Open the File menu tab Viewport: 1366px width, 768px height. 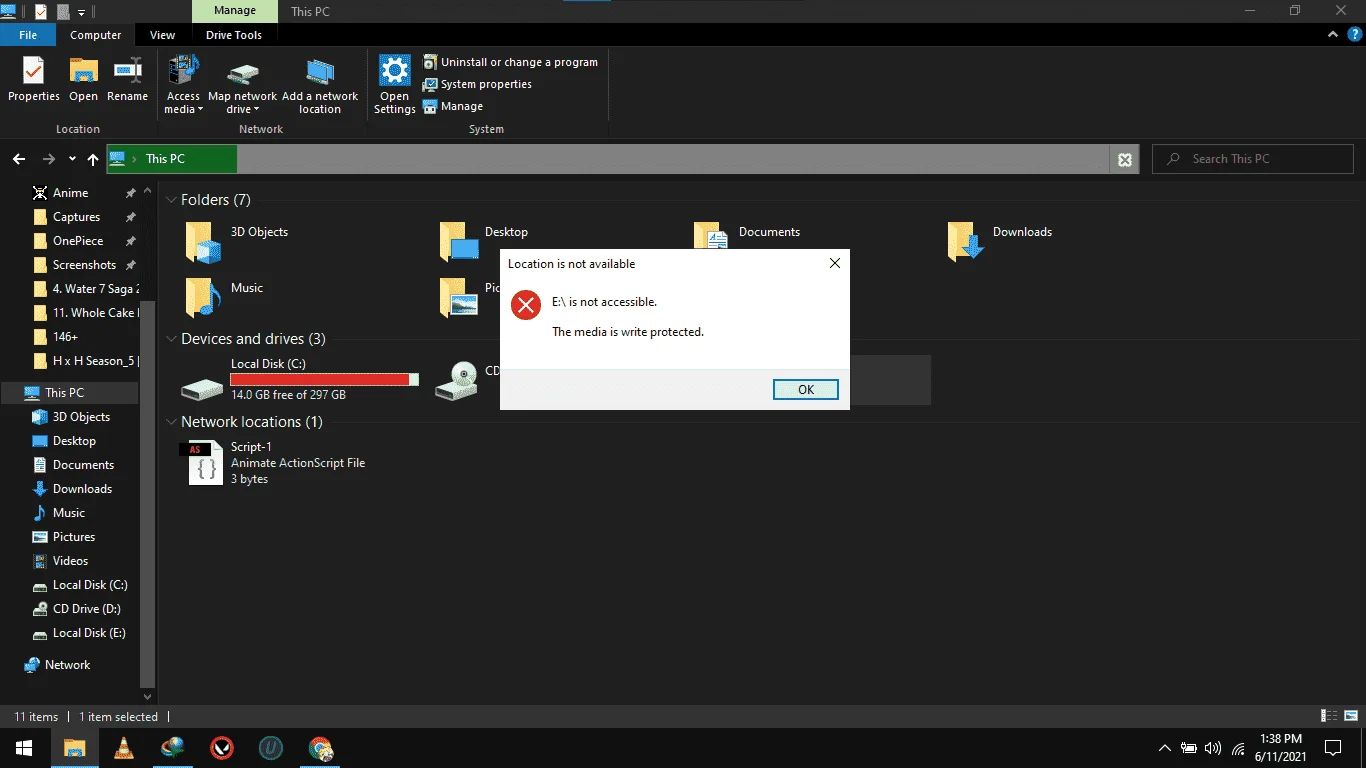tap(28, 35)
